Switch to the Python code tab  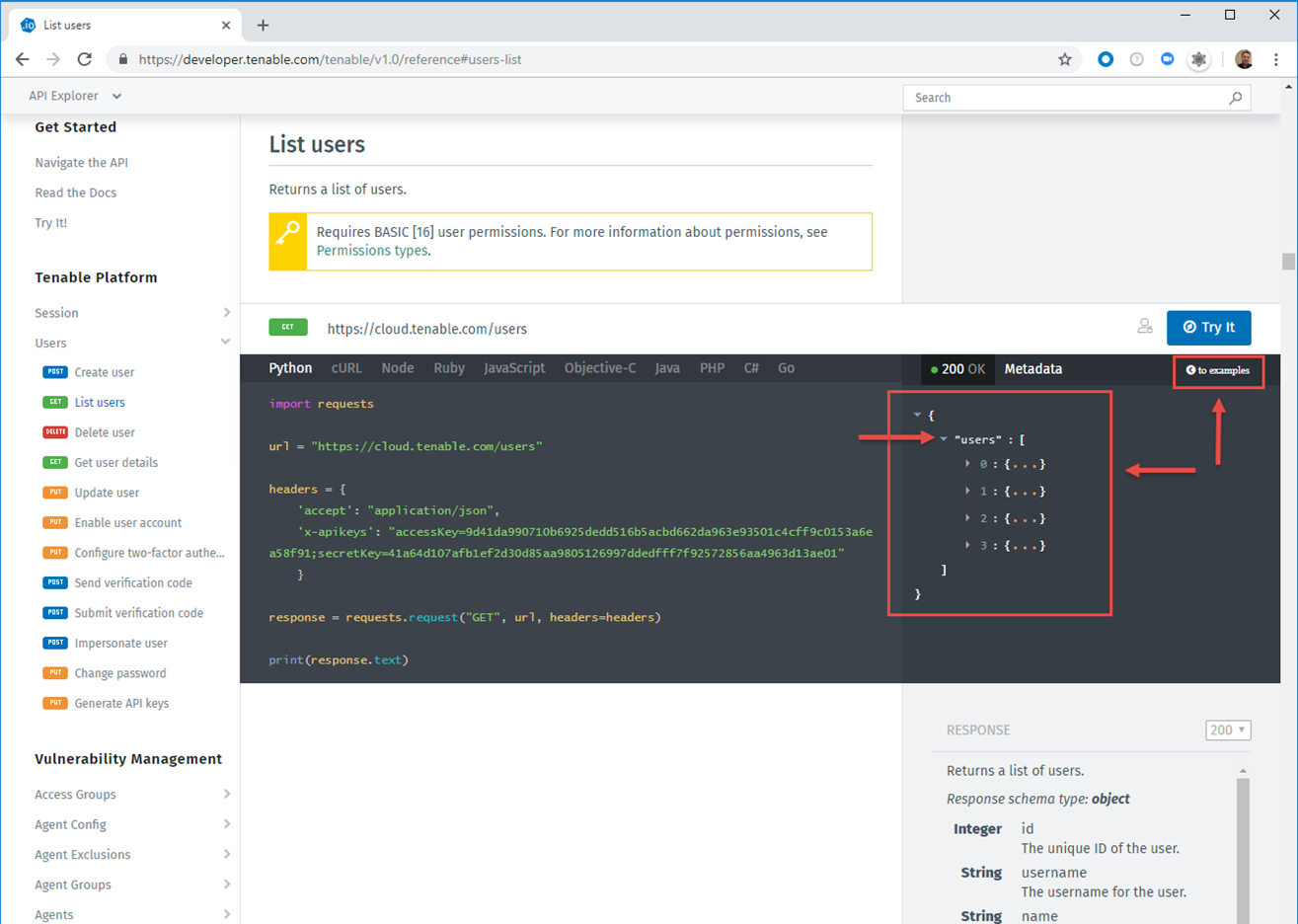(290, 368)
